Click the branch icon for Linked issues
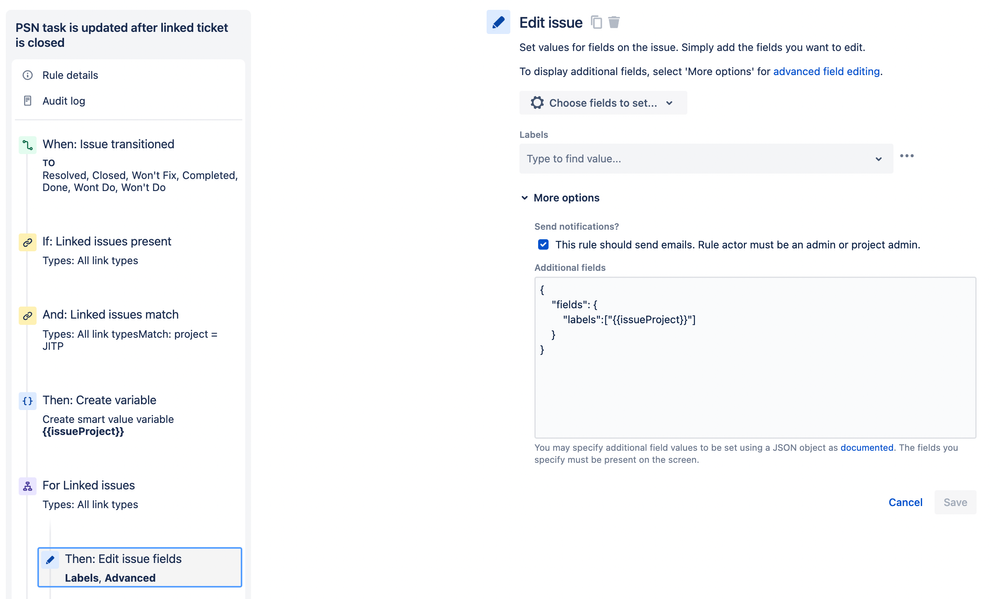This screenshot has width=999, height=599. click(27, 485)
